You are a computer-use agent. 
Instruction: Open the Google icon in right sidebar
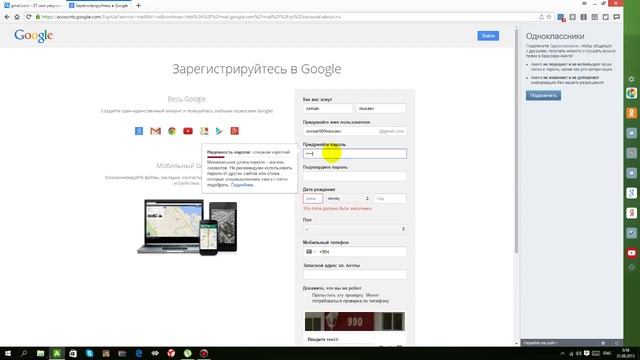(631, 193)
